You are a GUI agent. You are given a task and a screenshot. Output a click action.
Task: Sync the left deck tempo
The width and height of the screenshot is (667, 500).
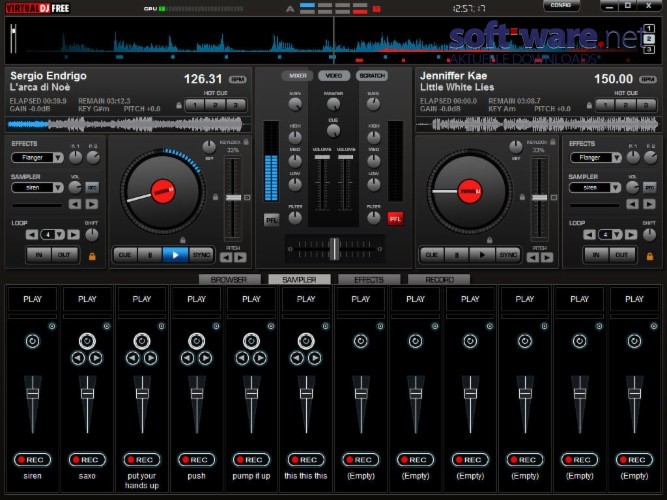(x=201, y=255)
